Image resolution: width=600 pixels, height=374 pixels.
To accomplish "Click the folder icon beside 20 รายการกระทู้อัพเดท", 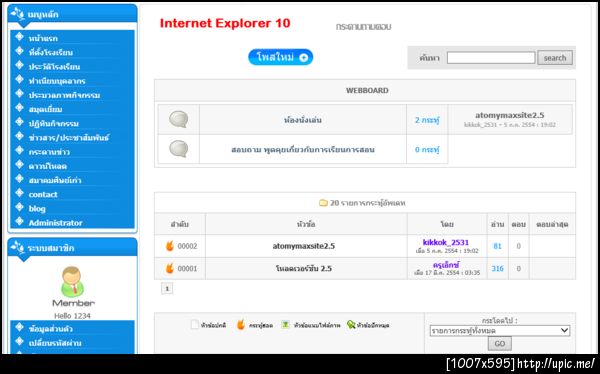I will [323, 203].
